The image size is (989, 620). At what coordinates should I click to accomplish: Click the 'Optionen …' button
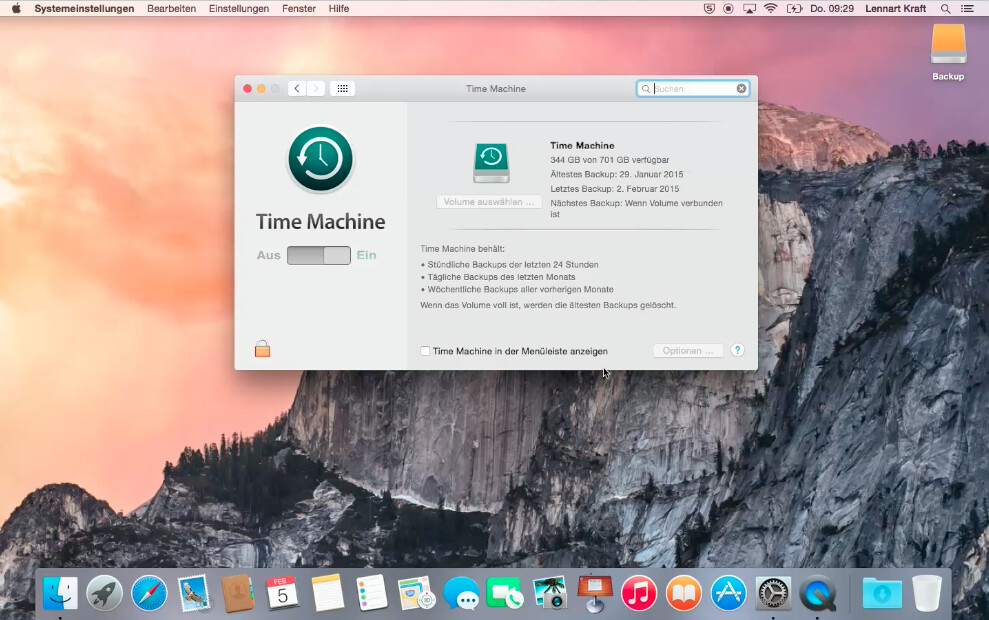[688, 350]
